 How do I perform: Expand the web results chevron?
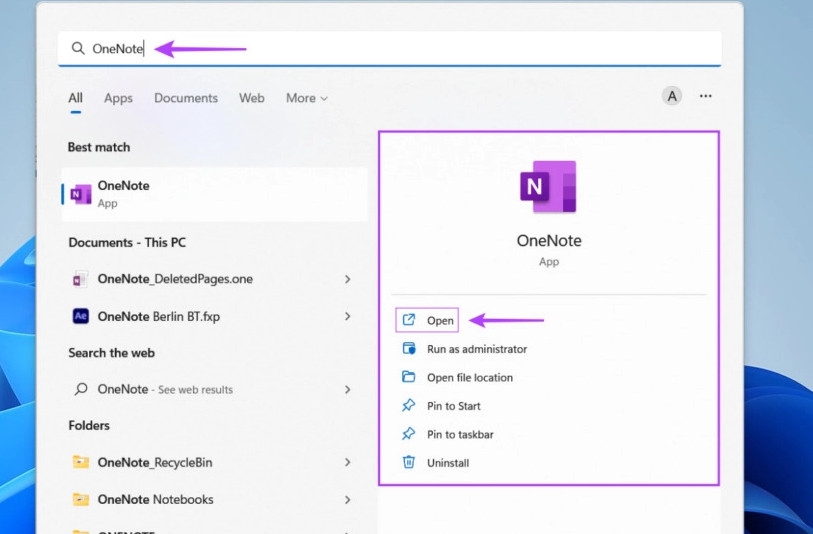click(x=347, y=389)
